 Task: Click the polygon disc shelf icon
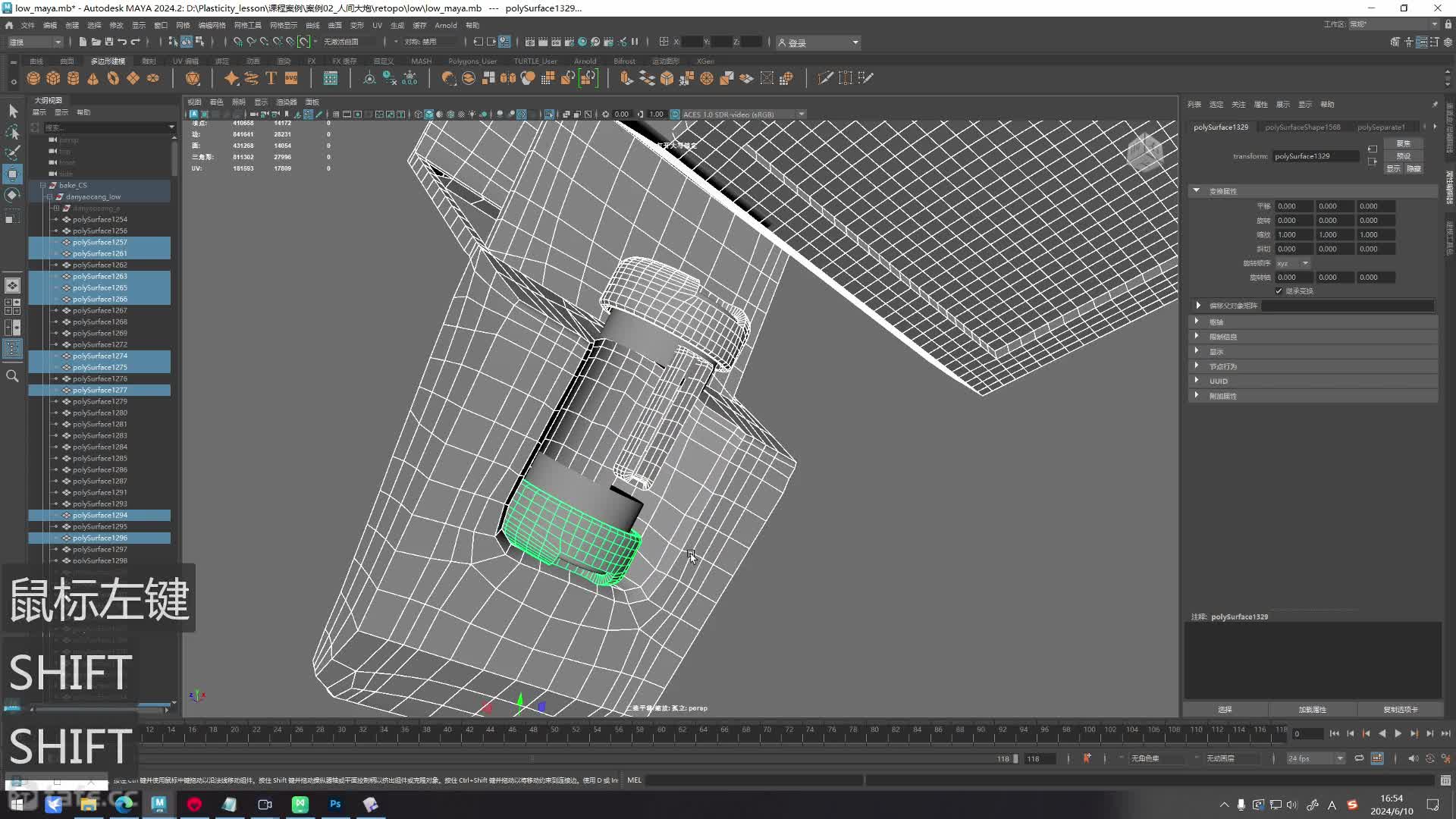(152, 78)
